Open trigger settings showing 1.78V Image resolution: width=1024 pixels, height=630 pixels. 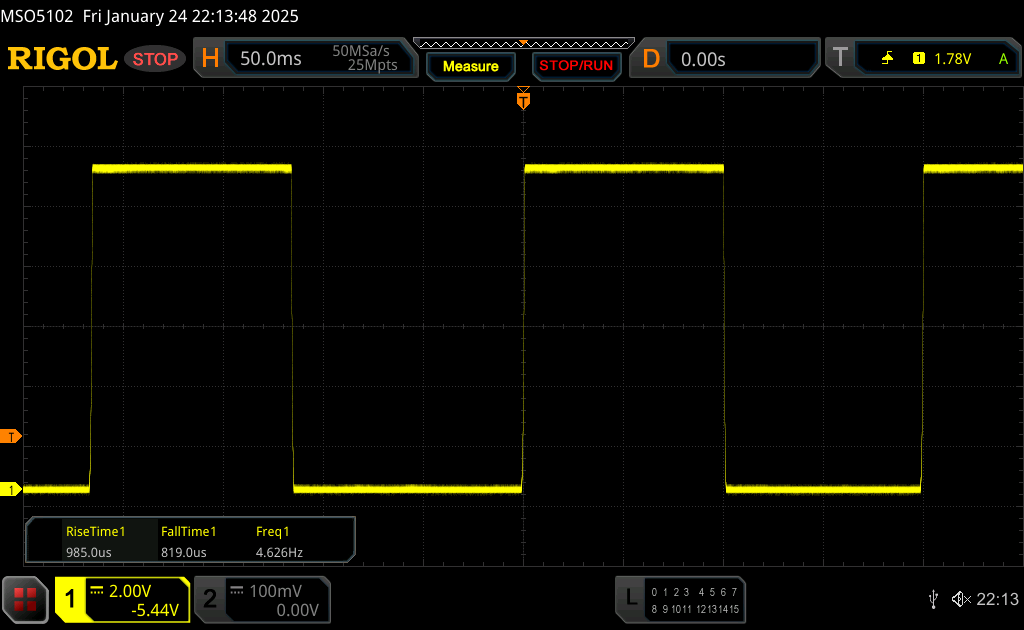pyautogui.click(x=940, y=59)
